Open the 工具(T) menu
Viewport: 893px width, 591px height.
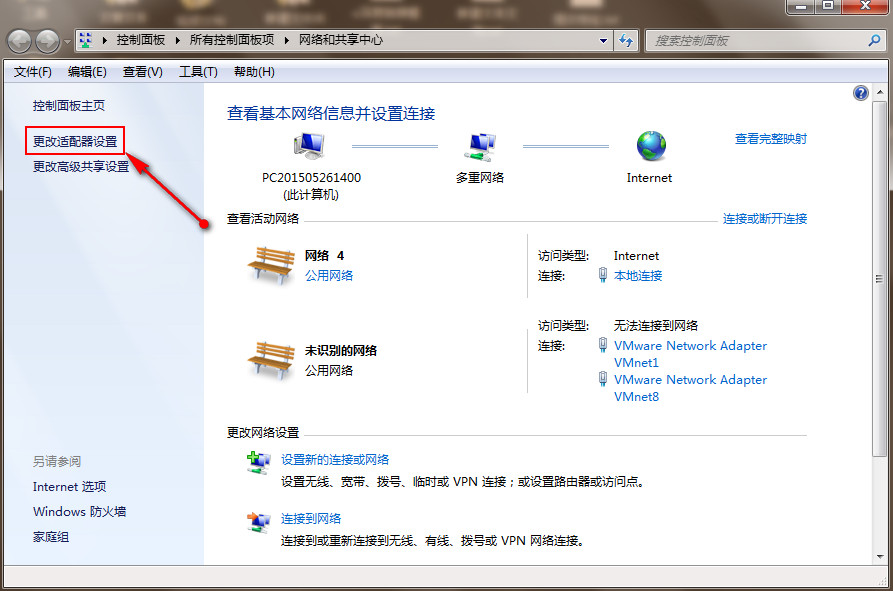197,71
